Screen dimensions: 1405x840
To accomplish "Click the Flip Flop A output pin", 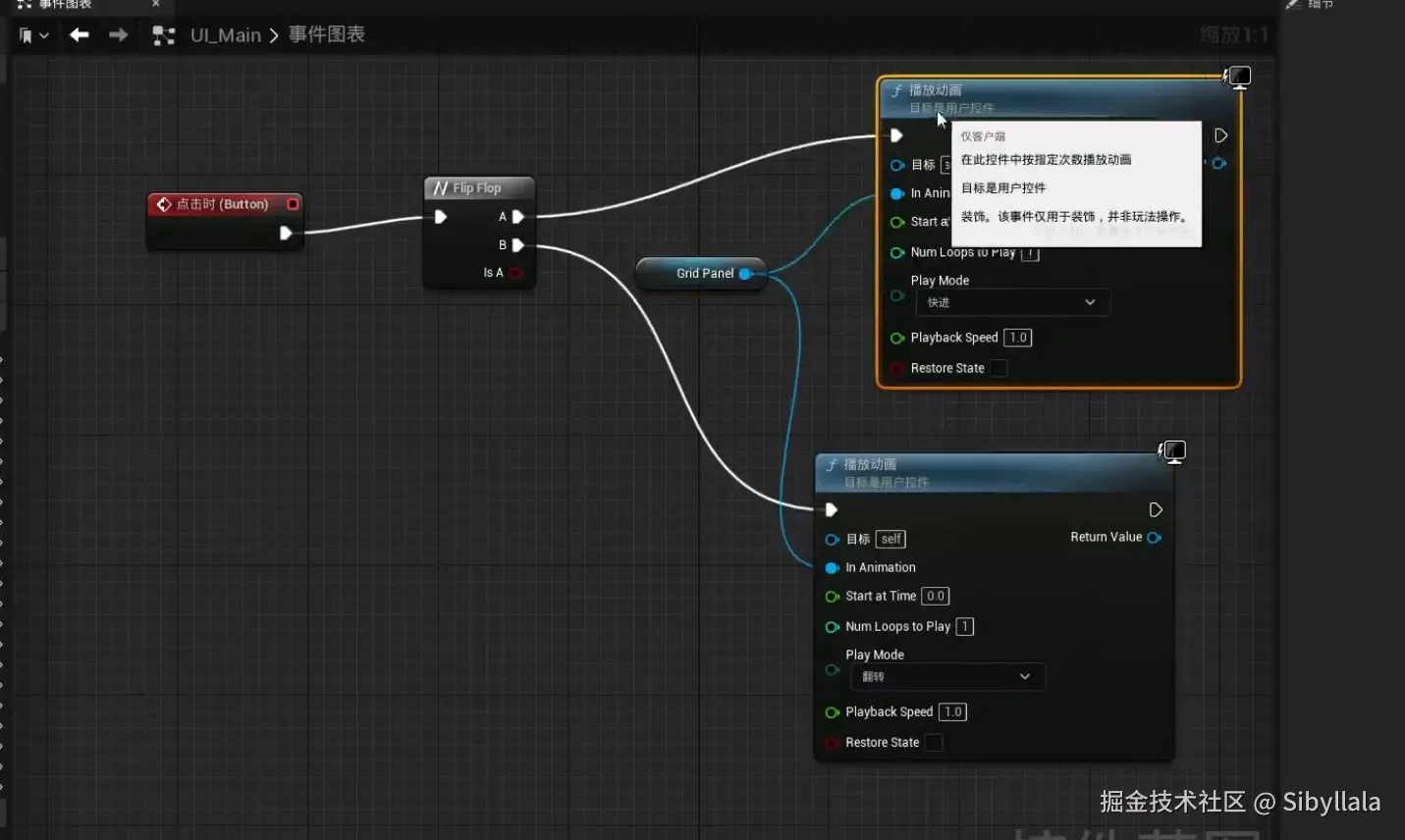I will (517, 217).
